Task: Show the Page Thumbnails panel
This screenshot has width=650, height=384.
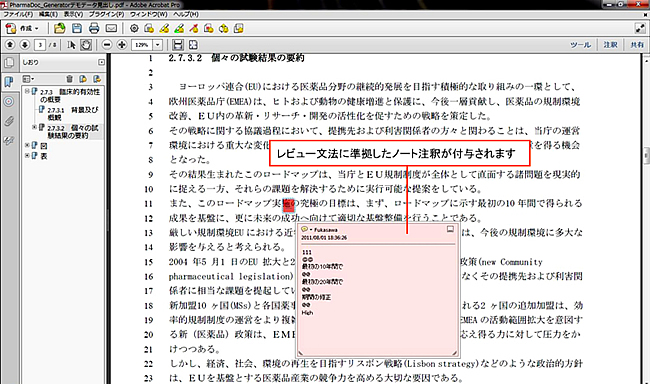Action: pos(9,63)
